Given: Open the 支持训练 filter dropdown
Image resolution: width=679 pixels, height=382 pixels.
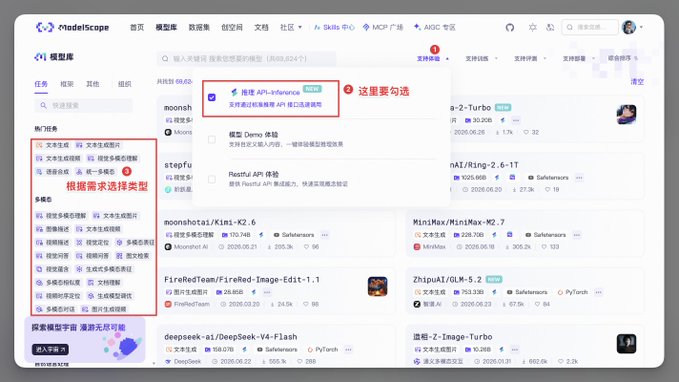Looking at the screenshot, I should [481, 58].
